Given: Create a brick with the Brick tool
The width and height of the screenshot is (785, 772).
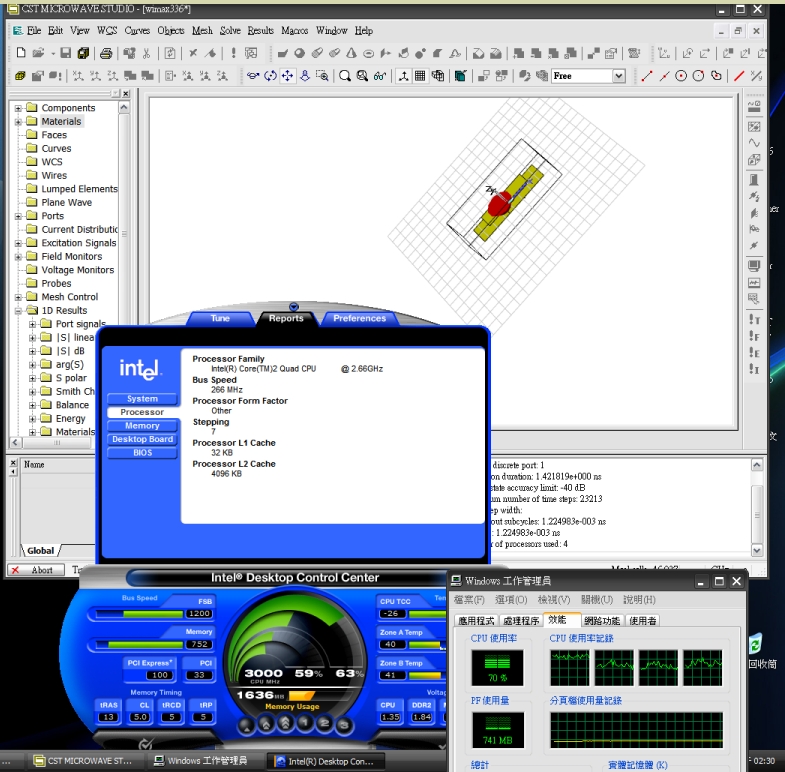Looking at the screenshot, I should [282, 53].
